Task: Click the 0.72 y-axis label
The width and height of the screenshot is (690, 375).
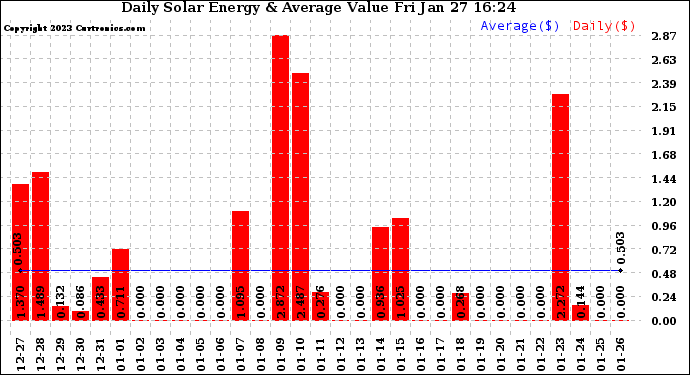Action: (664, 250)
